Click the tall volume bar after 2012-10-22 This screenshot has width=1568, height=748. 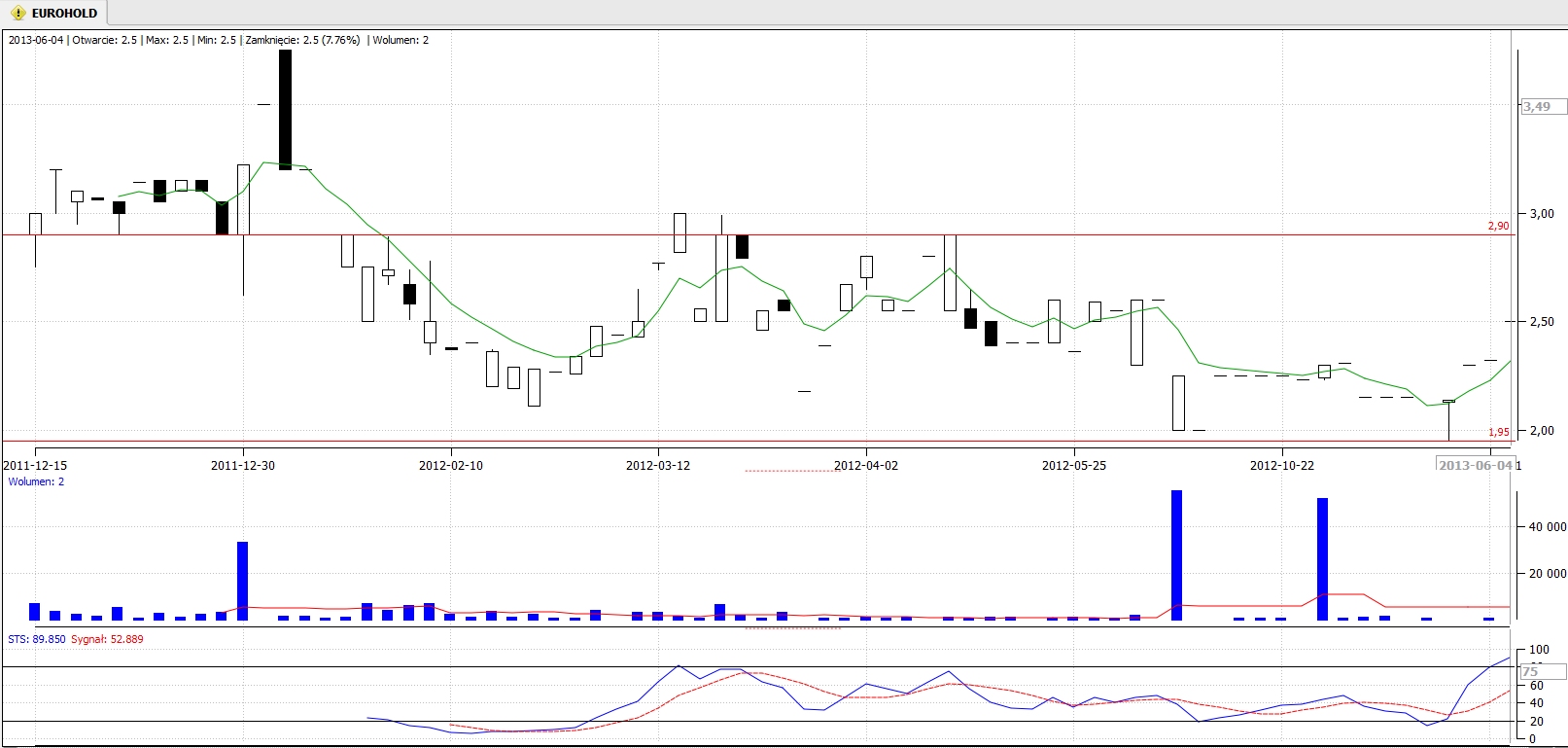click(1323, 559)
